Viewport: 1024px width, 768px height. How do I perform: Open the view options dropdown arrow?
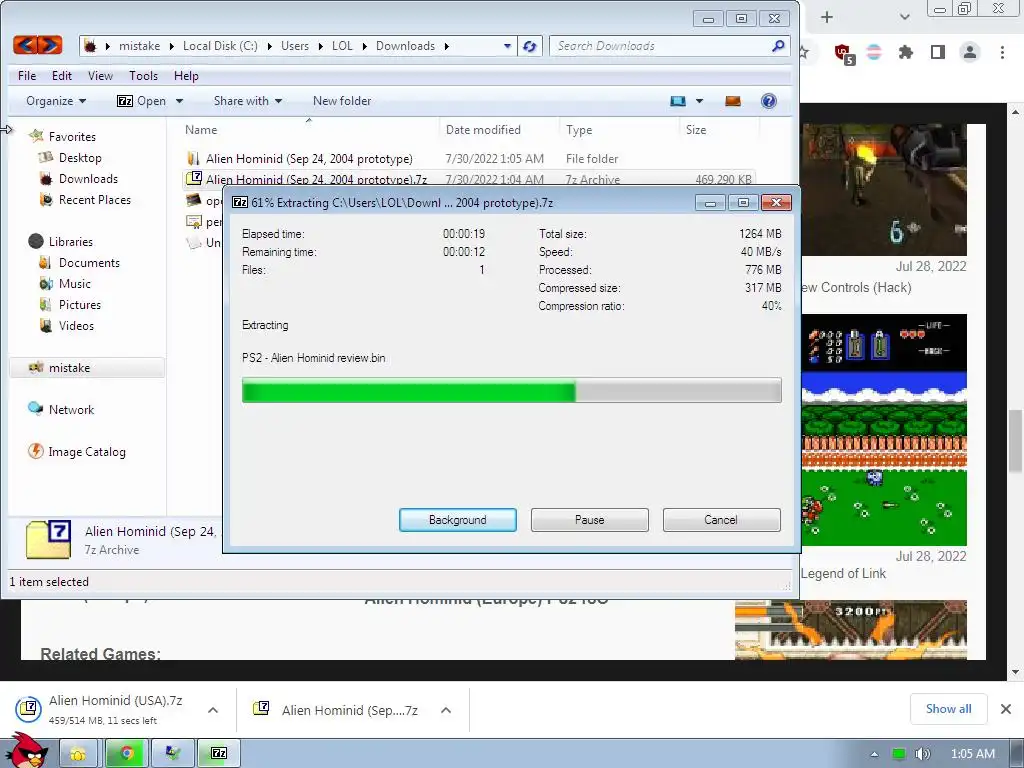point(699,101)
